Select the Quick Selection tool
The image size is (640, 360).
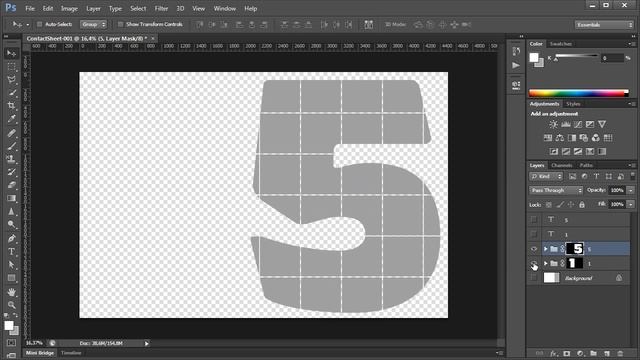pyautogui.click(x=11, y=93)
